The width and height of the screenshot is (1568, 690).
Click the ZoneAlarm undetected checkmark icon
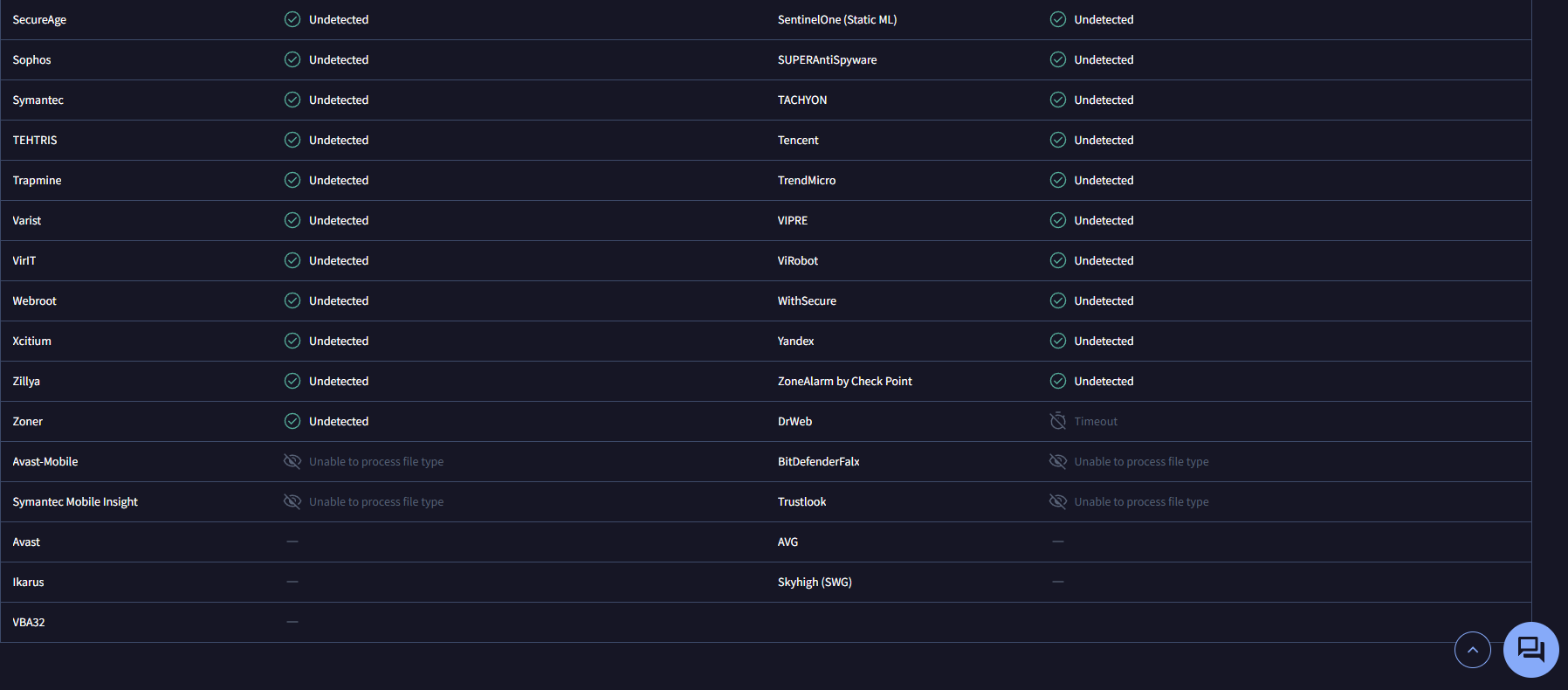(x=1058, y=381)
